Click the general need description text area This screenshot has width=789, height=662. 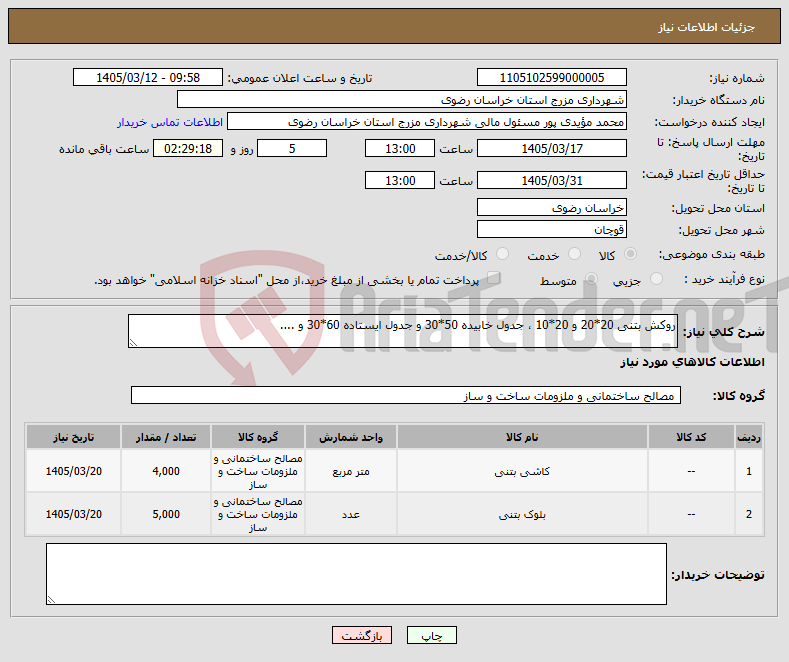(403, 331)
